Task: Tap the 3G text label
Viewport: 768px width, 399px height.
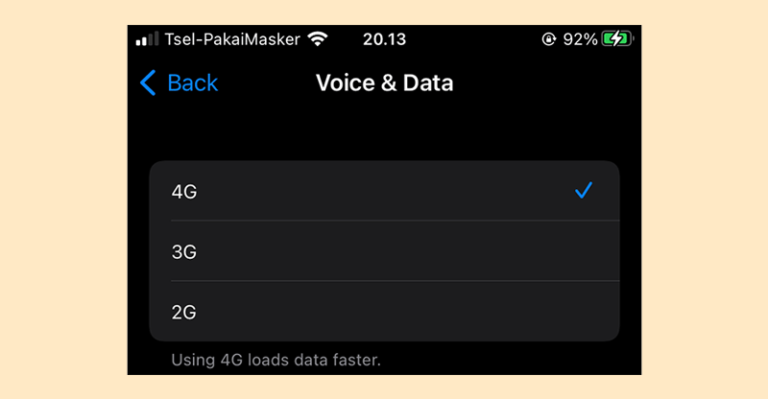Action: (x=184, y=252)
